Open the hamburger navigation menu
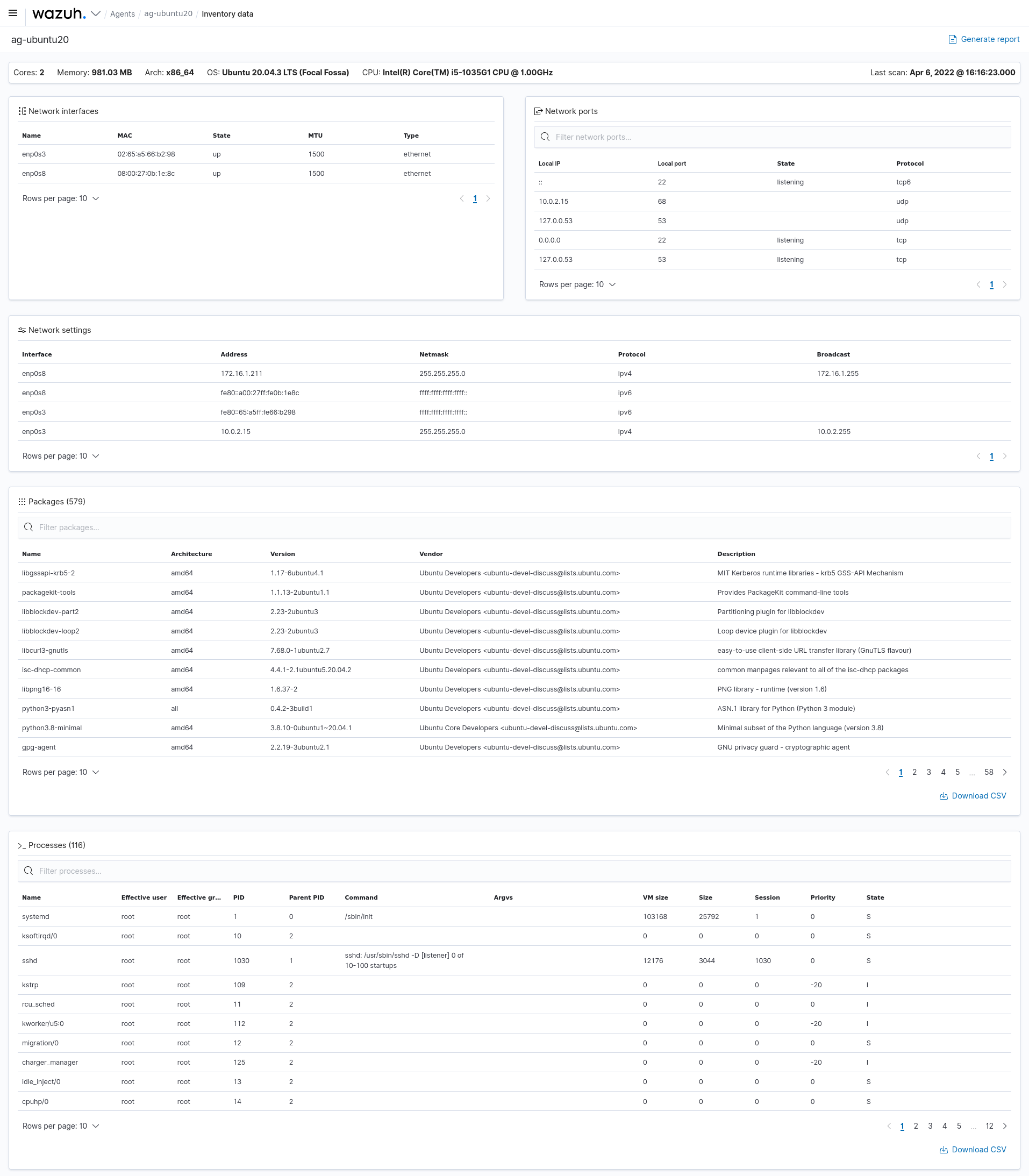Image resolution: width=1029 pixels, height=1176 pixels. tap(12, 13)
